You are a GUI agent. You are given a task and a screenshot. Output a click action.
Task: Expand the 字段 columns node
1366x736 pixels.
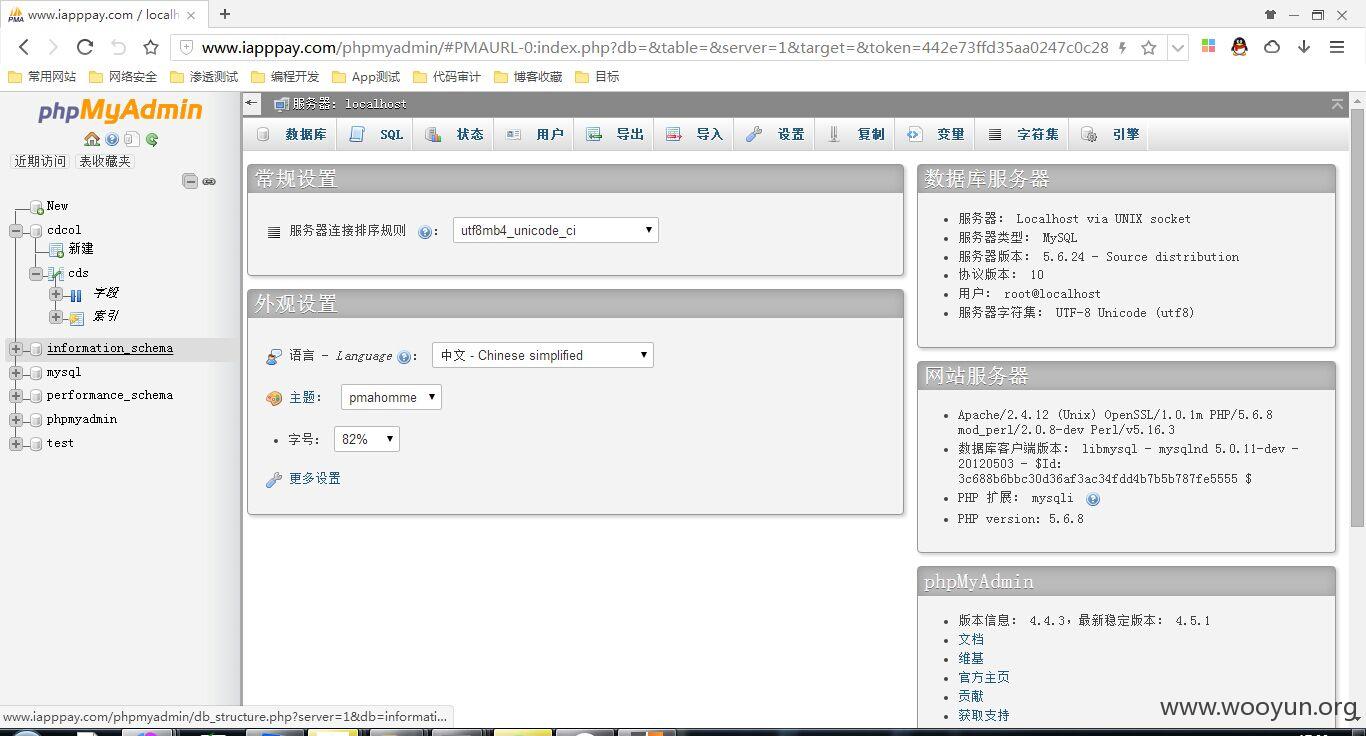click(x=56, y=294)
